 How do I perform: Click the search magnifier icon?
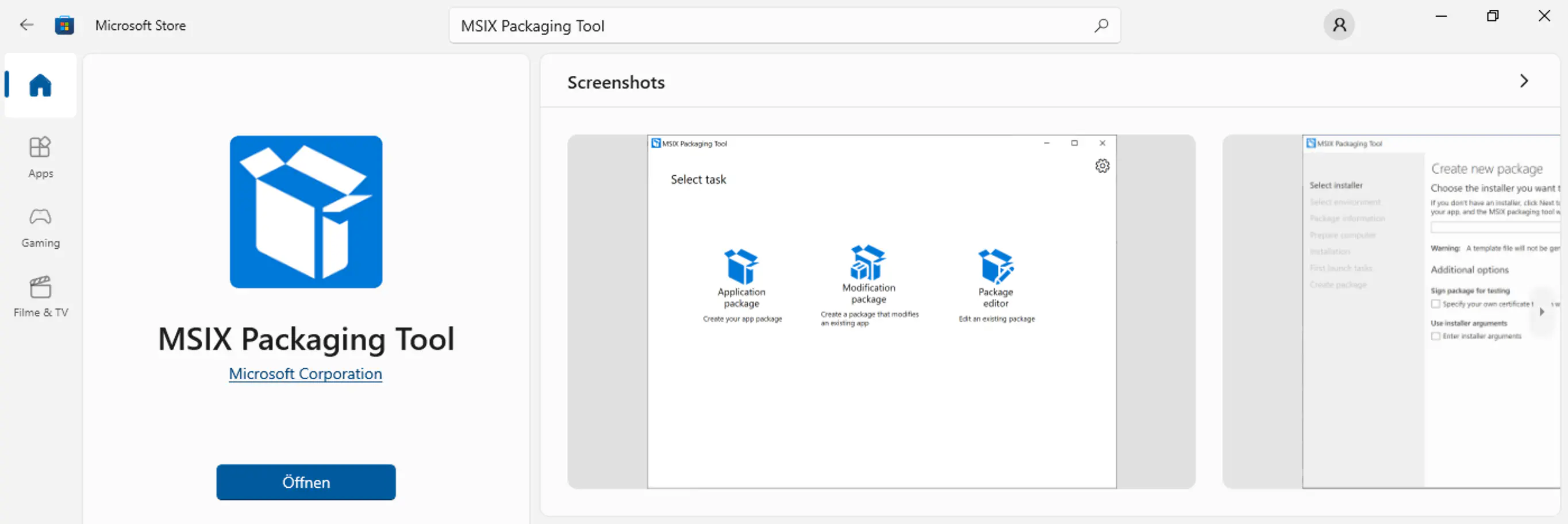(x=1101, y=25)
